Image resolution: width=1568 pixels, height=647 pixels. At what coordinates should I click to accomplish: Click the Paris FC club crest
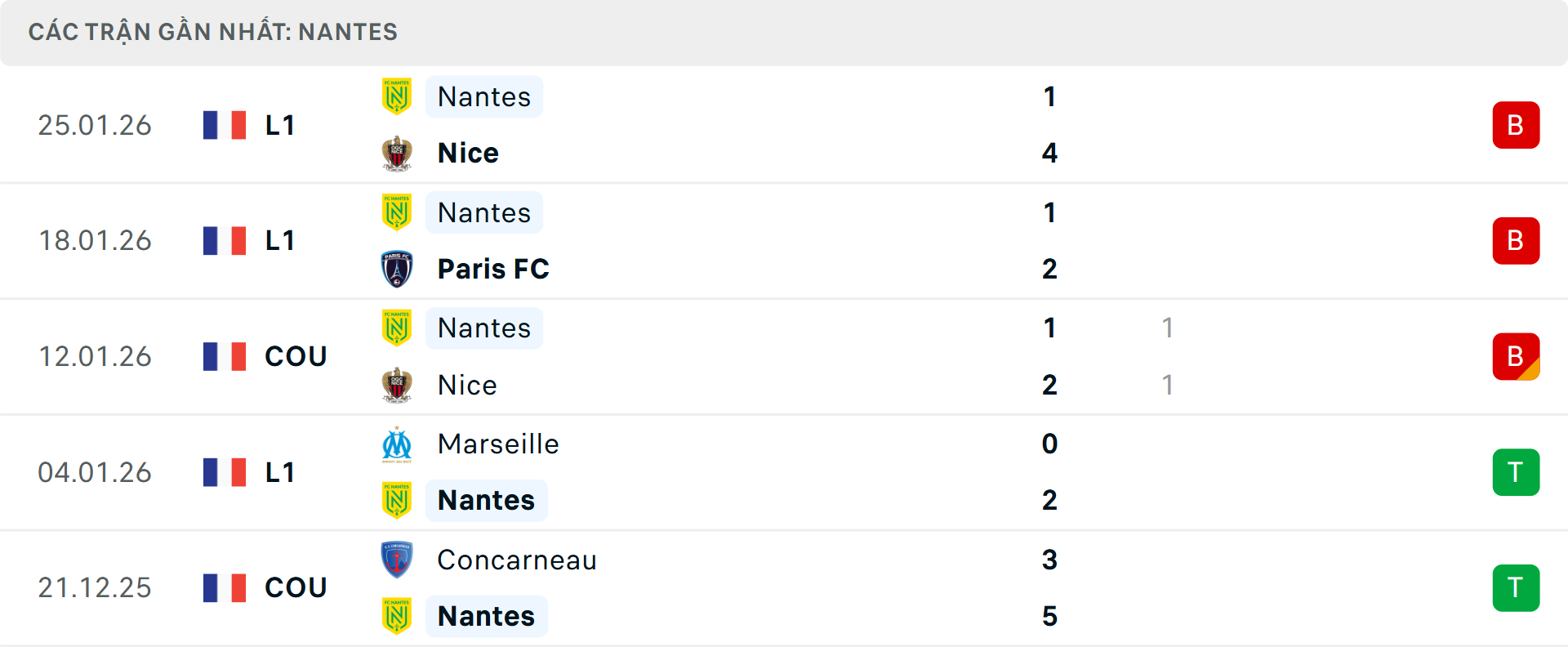[397, 269]
